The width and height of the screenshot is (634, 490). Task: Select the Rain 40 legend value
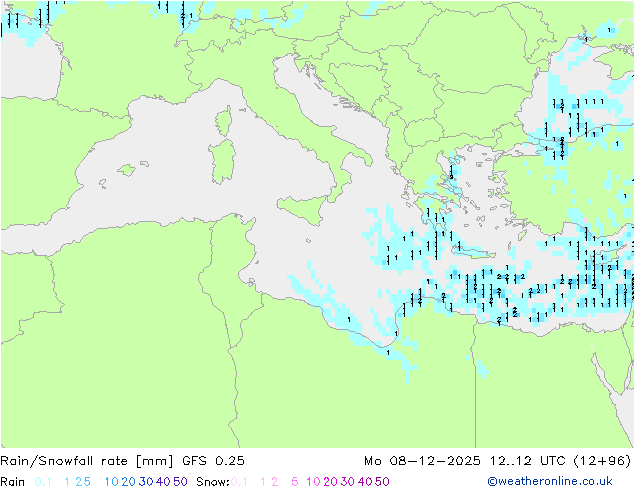163,482
